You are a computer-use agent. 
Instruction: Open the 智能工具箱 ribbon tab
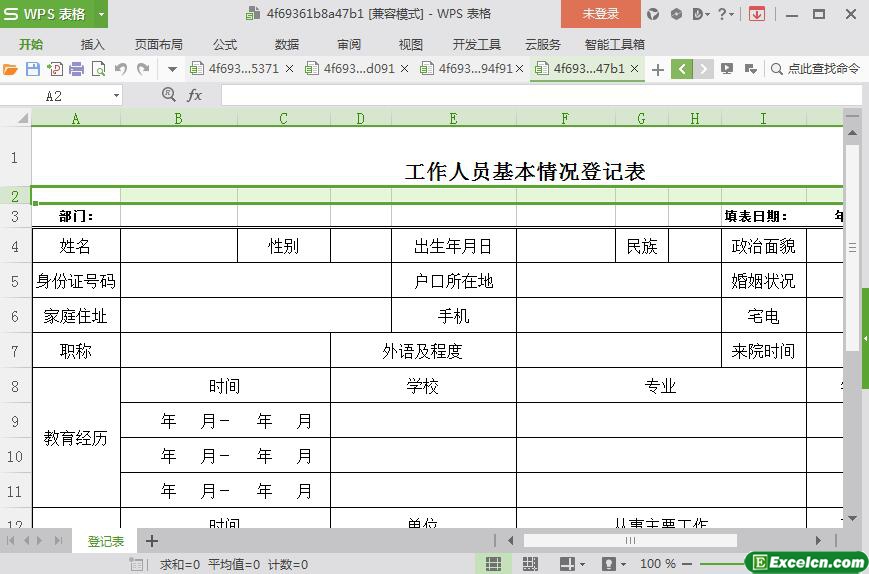(615, 44)
